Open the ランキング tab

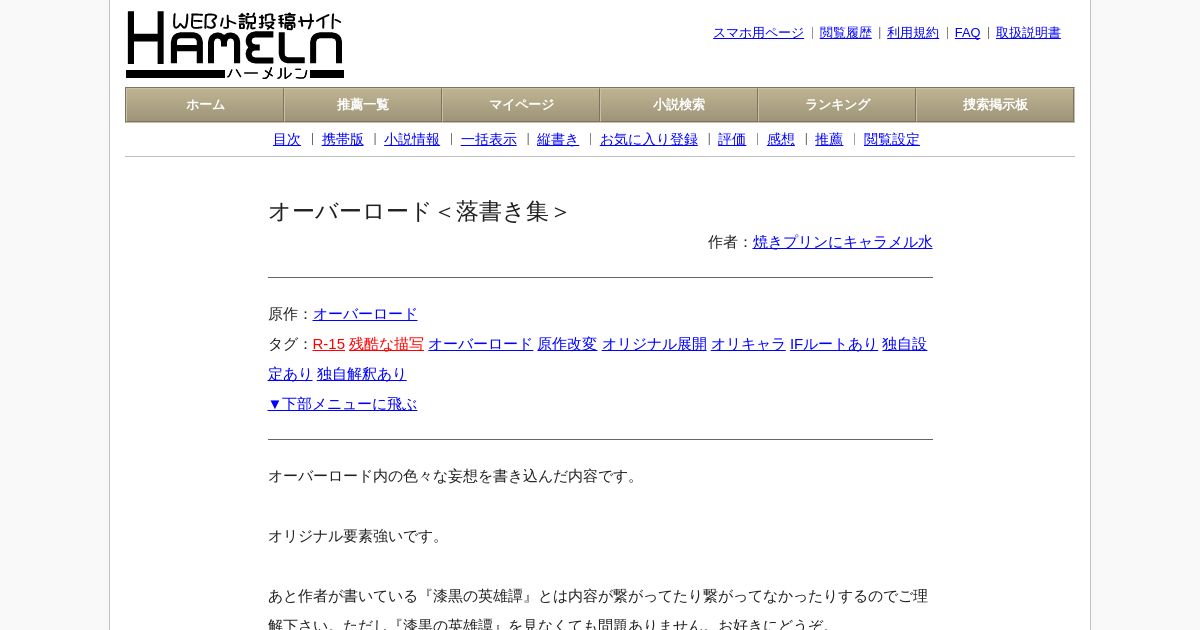pos(837,105)
